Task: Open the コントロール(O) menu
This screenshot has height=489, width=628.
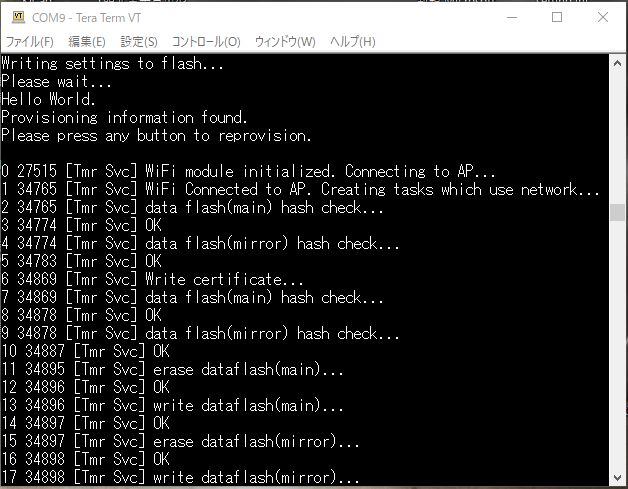Action: 206,42
